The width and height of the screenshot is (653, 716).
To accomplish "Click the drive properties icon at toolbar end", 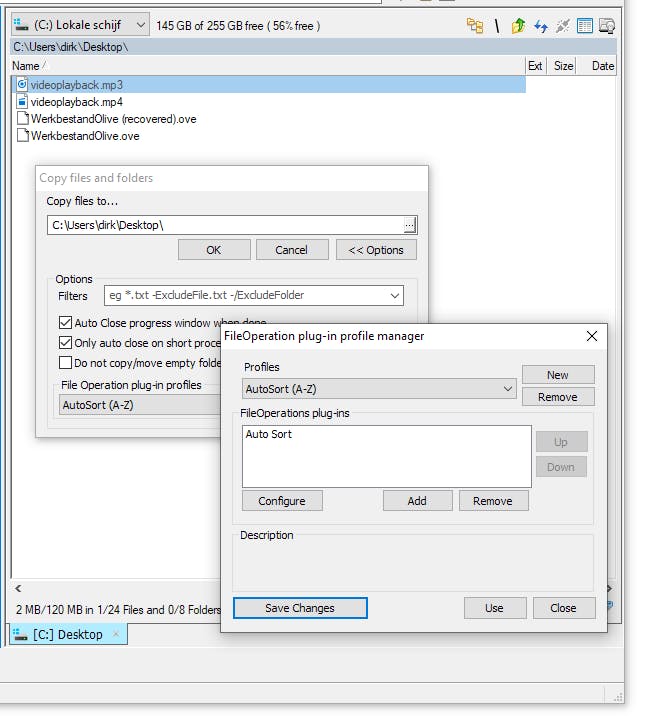I will pos(607,26).
